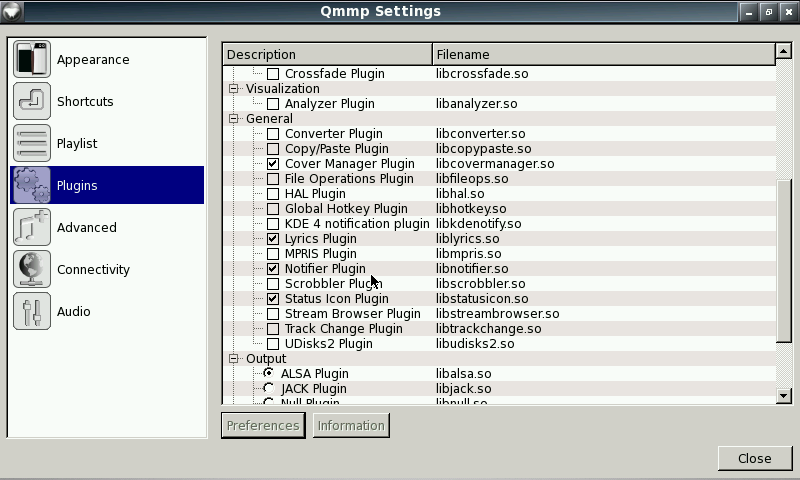Open the Connectivity settings section

107,269
